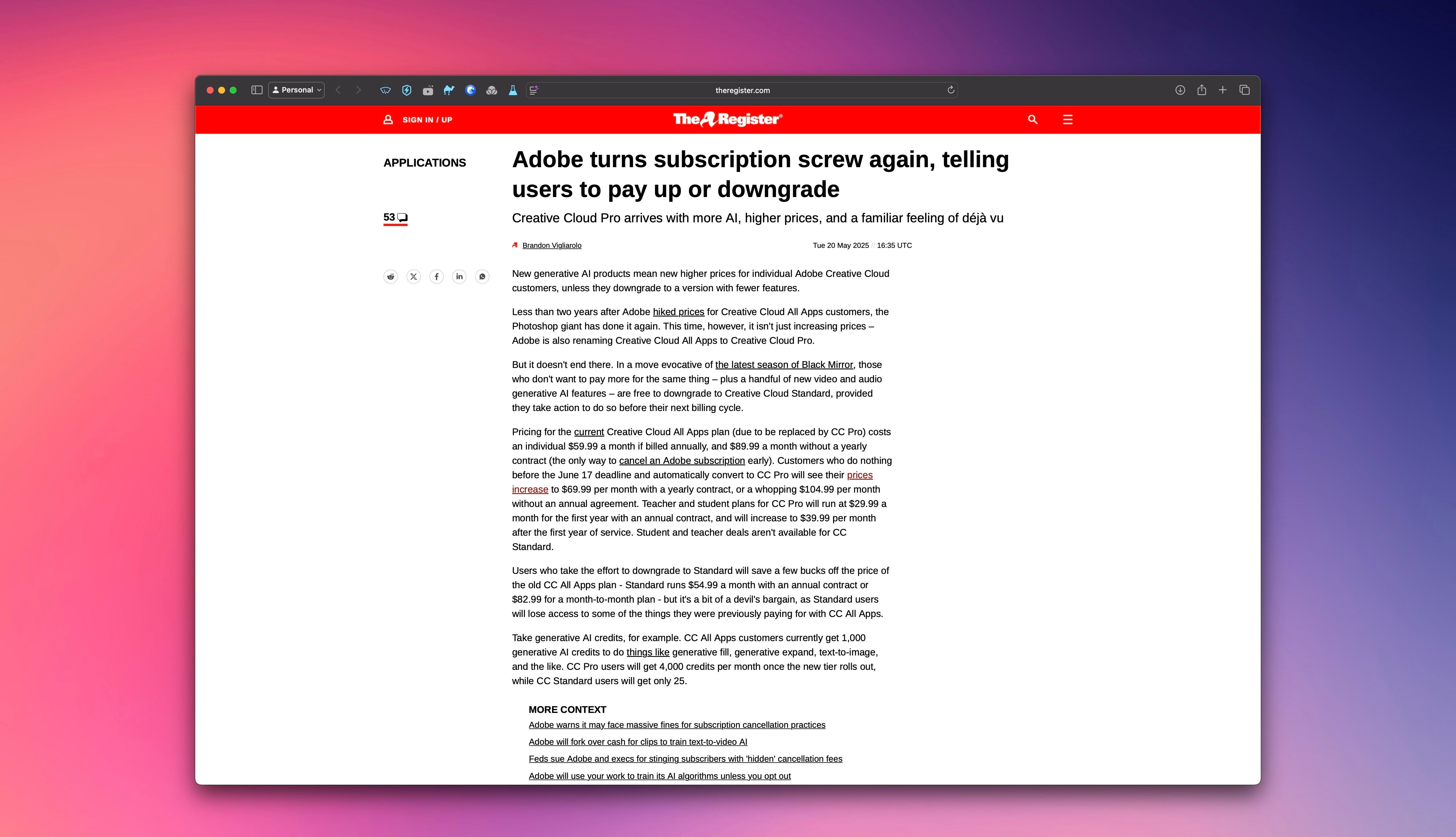Share article on LinkedIn
The height and width of the screenshot is (837, 1456).
460,277
